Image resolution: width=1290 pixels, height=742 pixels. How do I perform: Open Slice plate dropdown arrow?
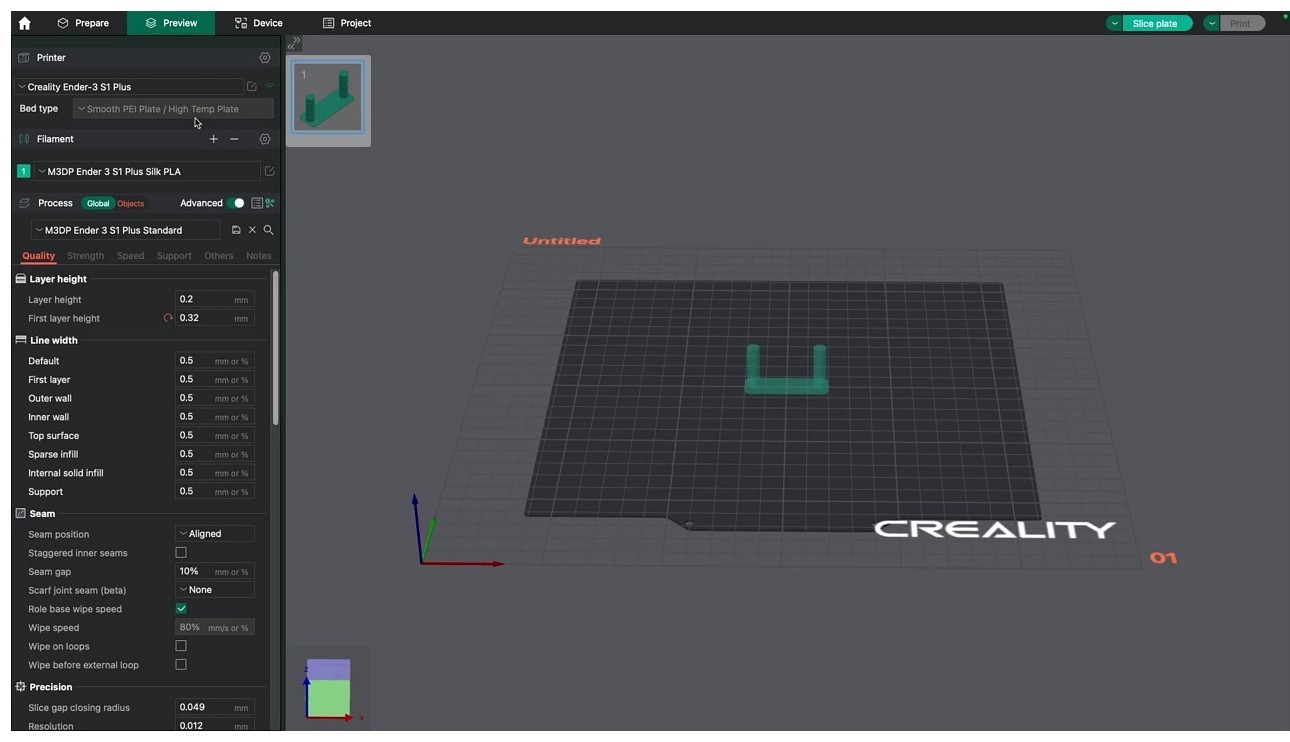pos(1115,23)
